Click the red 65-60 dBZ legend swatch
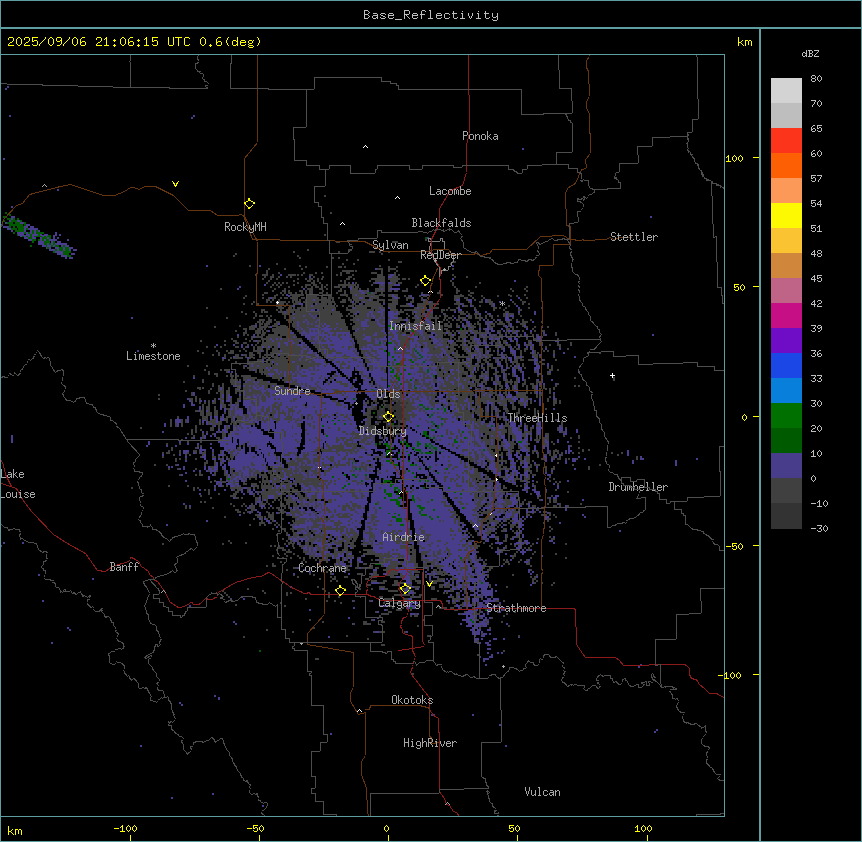This screenshot has height=842, width=862. coord(786,140)
